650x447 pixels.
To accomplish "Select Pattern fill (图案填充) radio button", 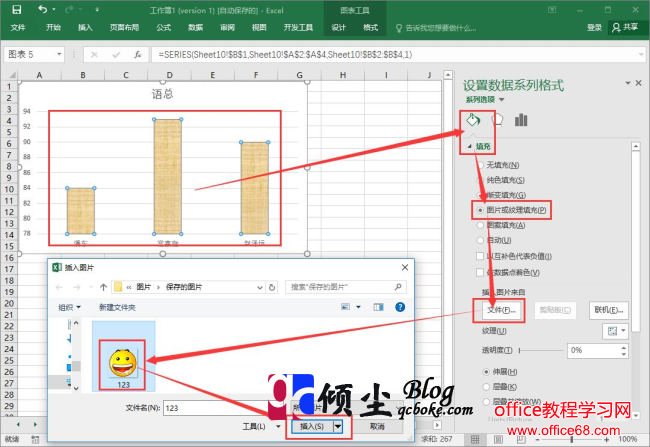I will (480, 225).
